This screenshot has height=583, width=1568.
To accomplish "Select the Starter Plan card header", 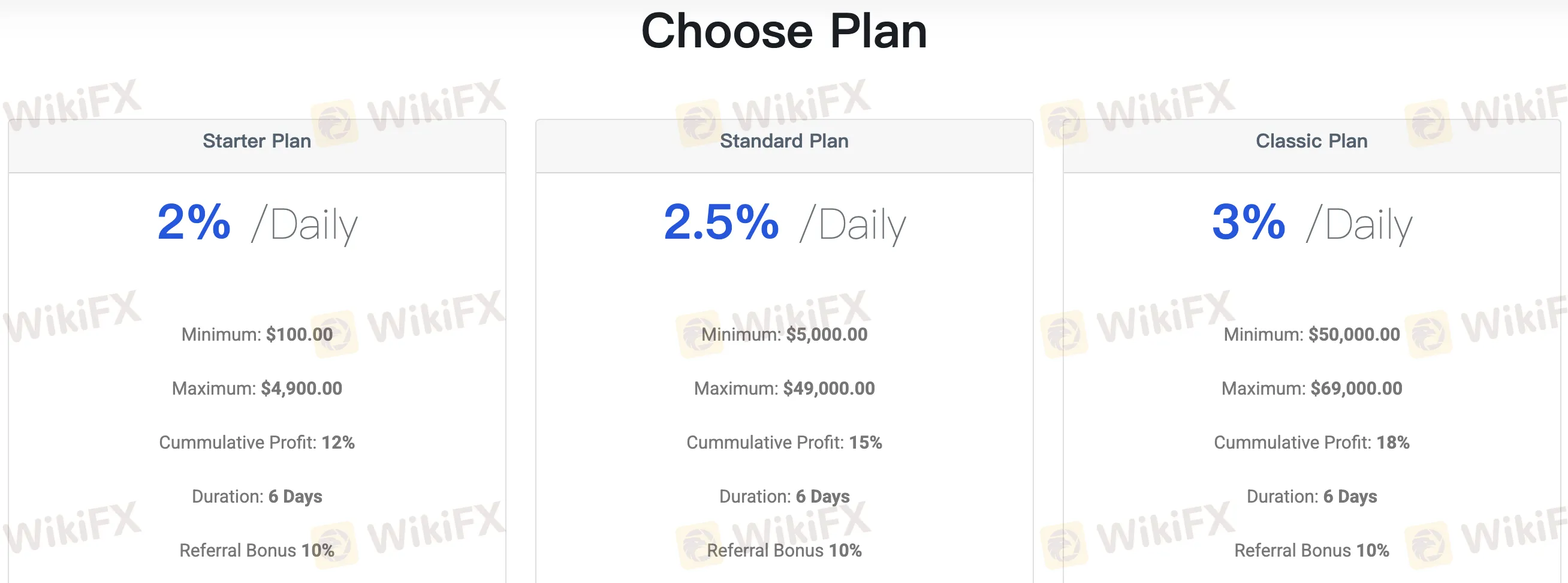I will (x=257, y=142).
